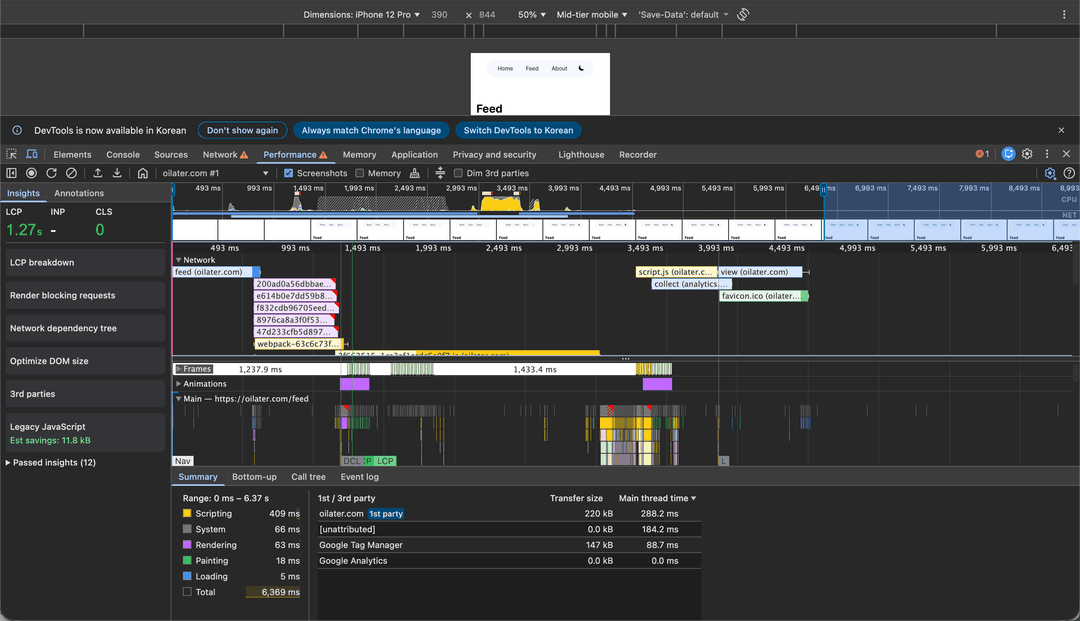Open the inspect element picker
Image resolution: width=1080 pixels, height=621 pixels.
coord(12,155)
